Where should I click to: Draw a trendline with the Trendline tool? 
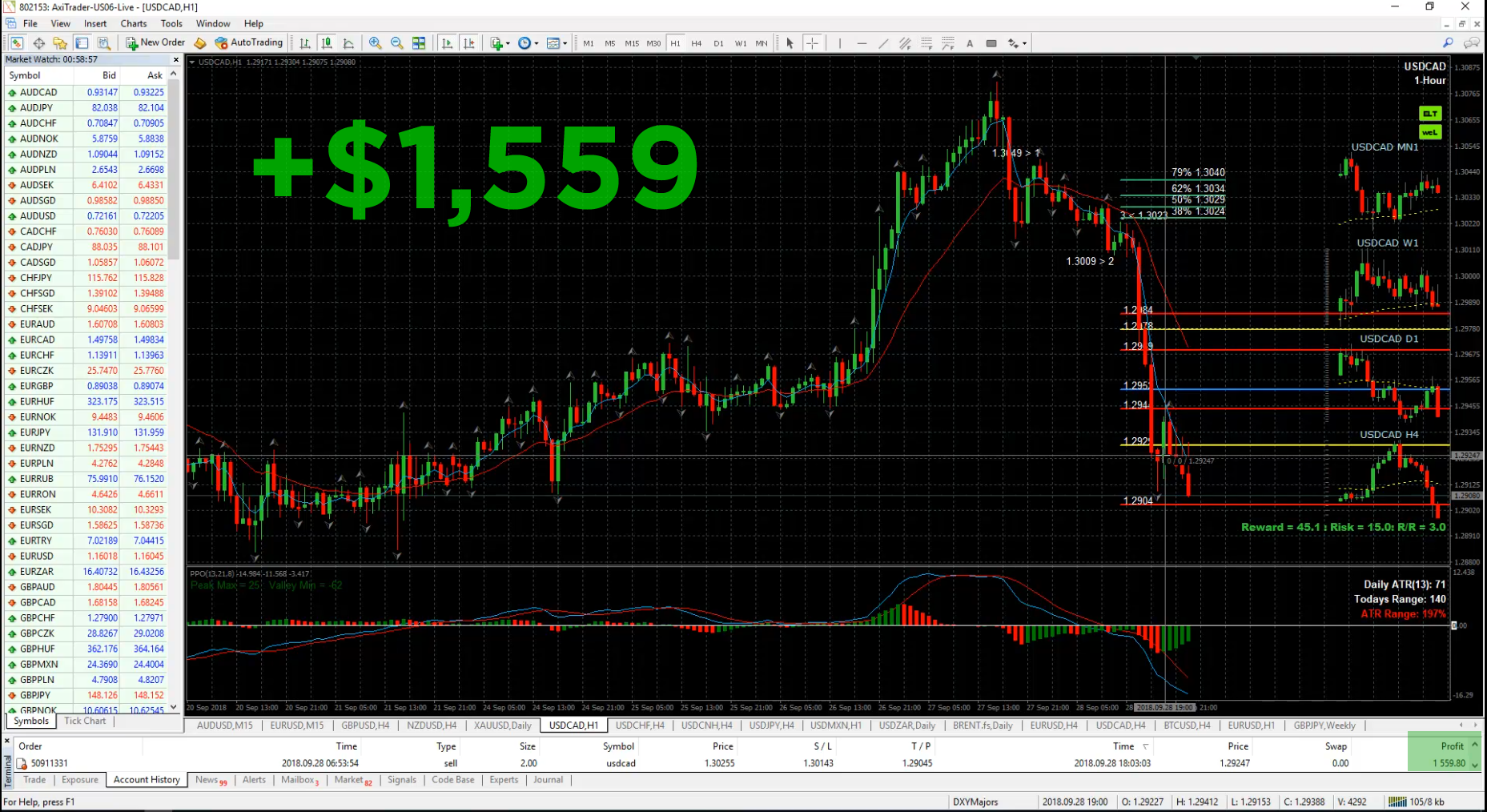[883, 43]
